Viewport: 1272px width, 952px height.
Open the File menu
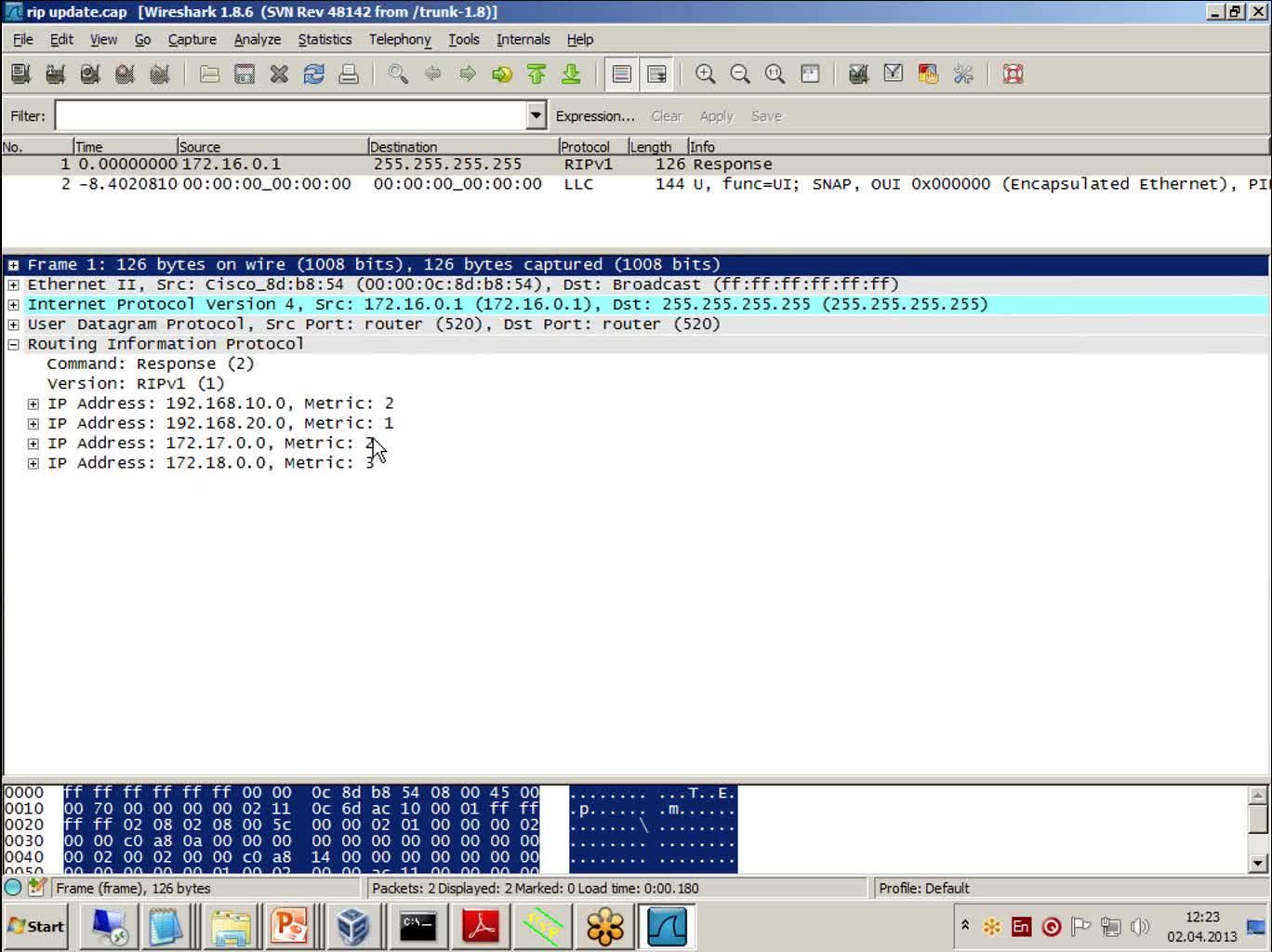(23, 39)
